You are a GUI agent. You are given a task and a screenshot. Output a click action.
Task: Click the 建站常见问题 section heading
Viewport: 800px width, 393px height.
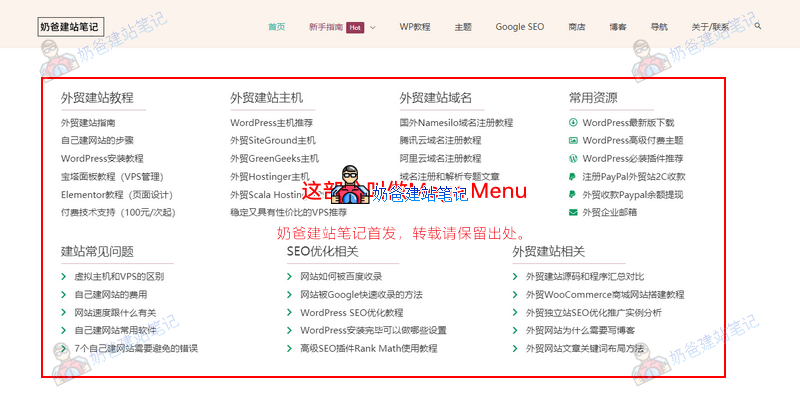click(97, 251)
